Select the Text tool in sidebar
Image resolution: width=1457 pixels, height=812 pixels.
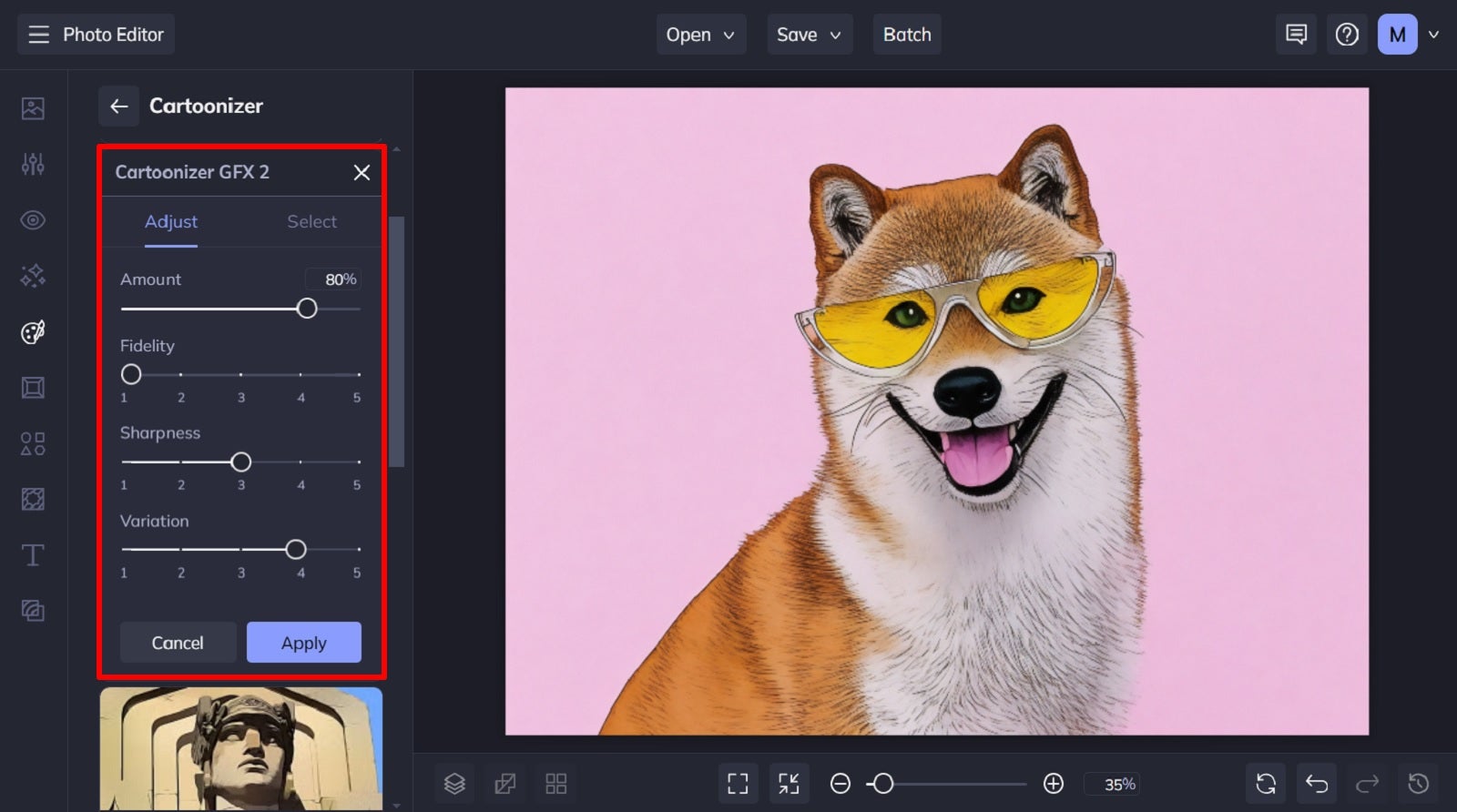click(33, 555)
